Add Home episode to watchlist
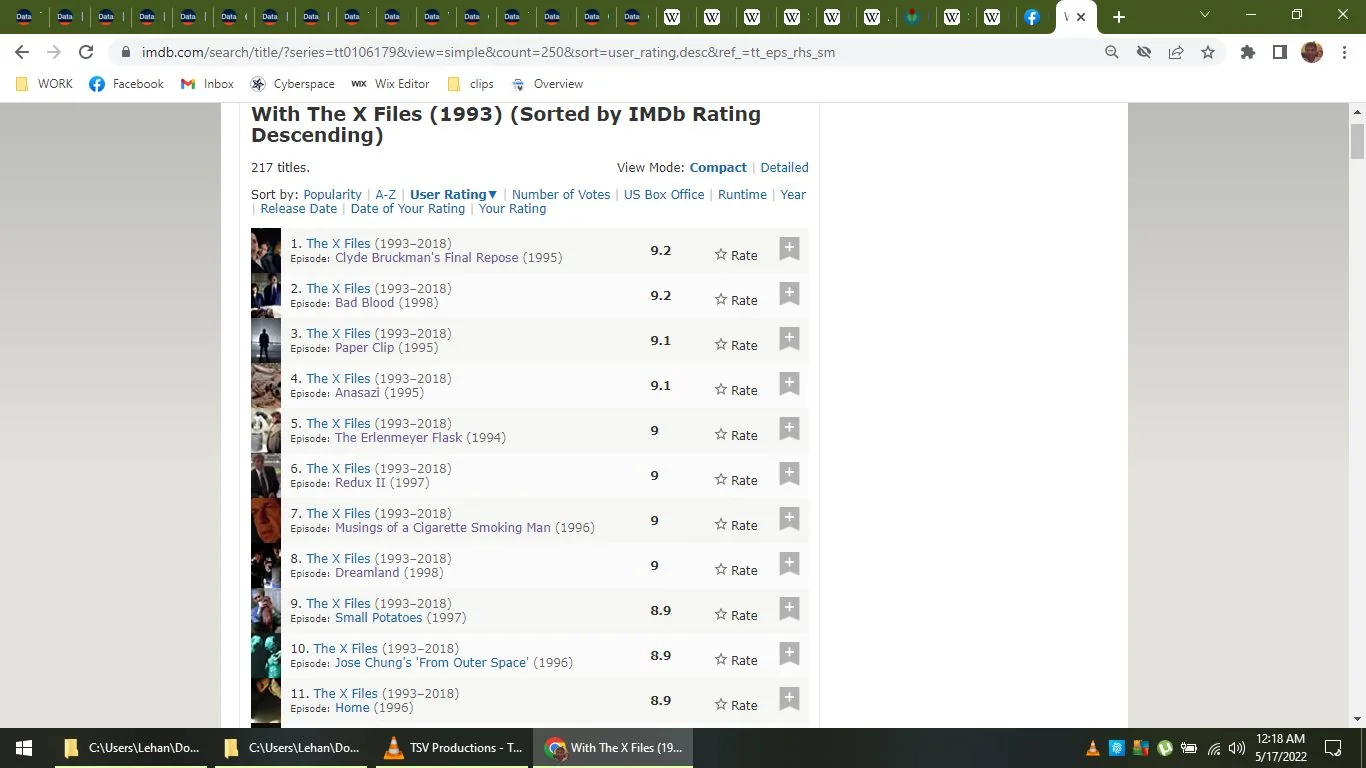The width and height of the screenshot is (1366, 768). click(789, 699)
